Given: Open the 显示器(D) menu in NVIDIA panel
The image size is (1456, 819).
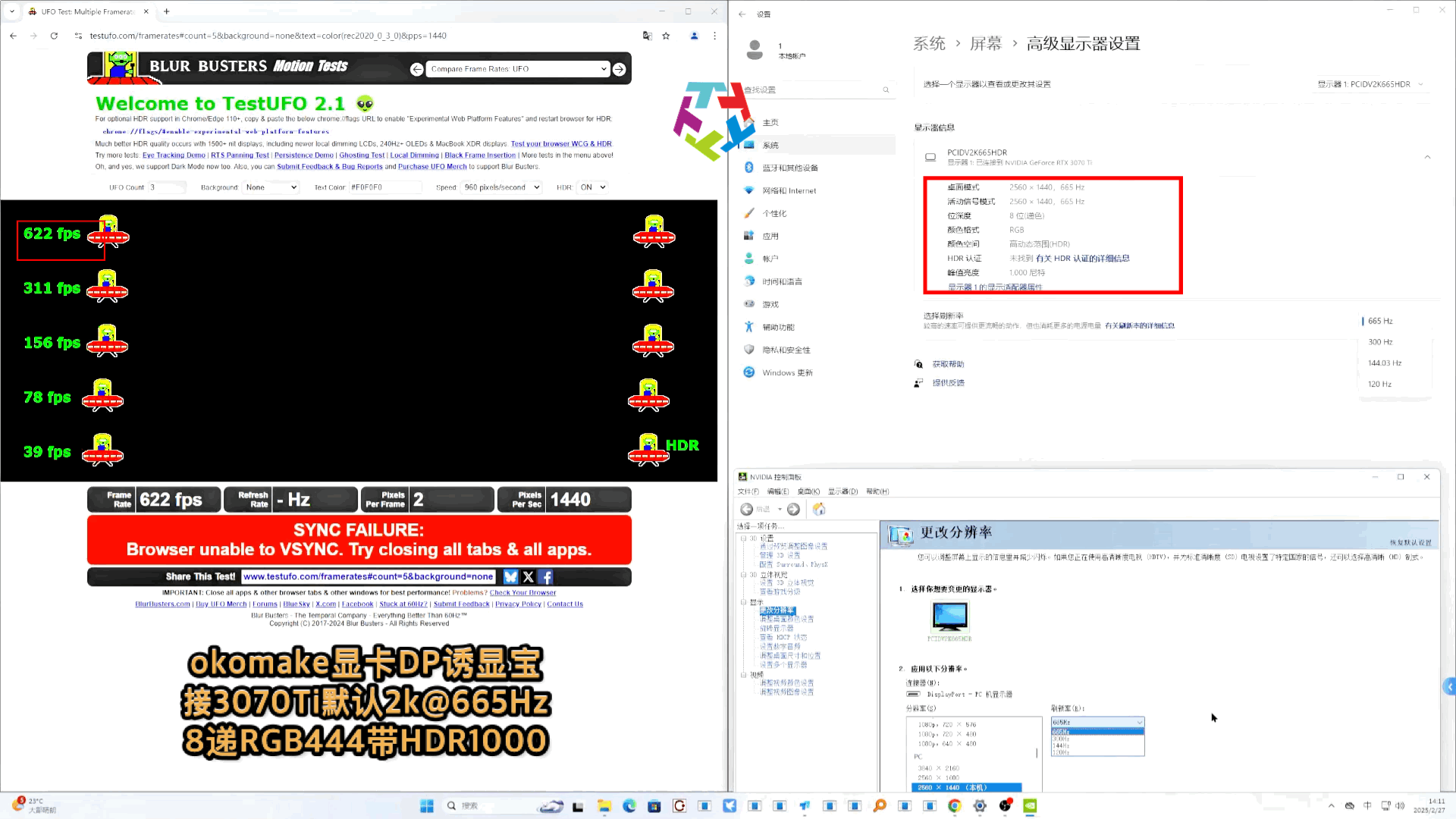Looking at the screenshot, I should tap(843, 492).
